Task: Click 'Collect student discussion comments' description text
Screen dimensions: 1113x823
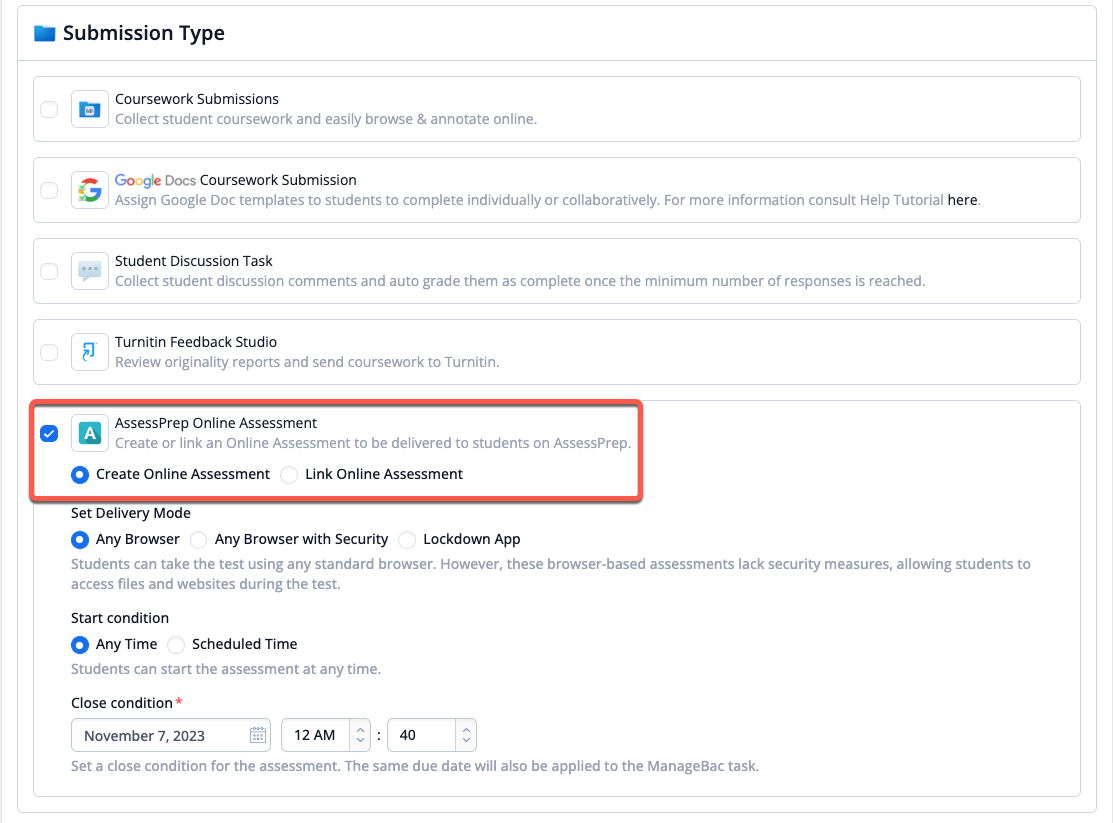Action: (x=520, y=281)
